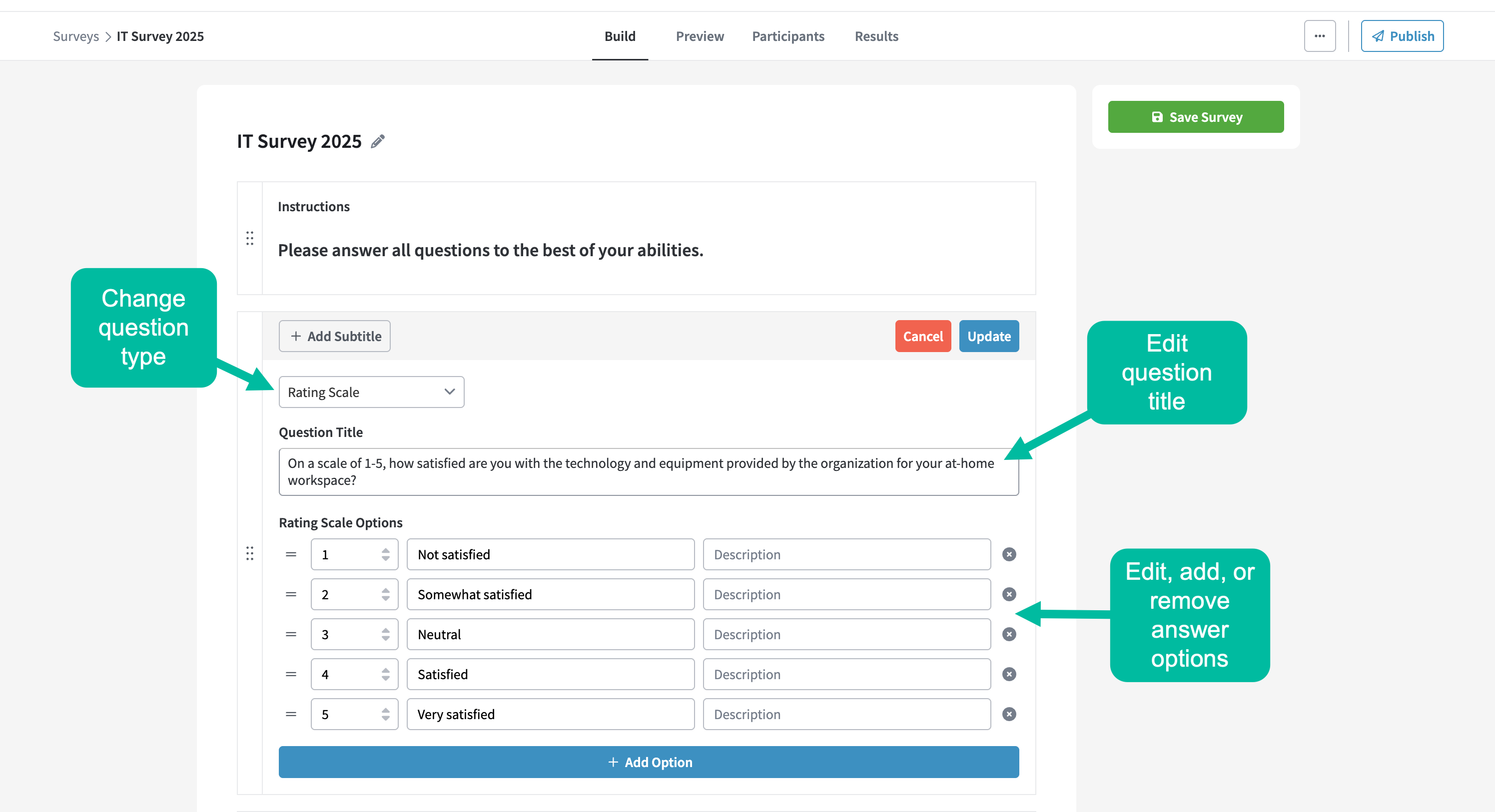Image resolution: width=1495 pixels, height=812 pixels.
Task: Switch to the Preview tab
Action: [x=700, y=36]
